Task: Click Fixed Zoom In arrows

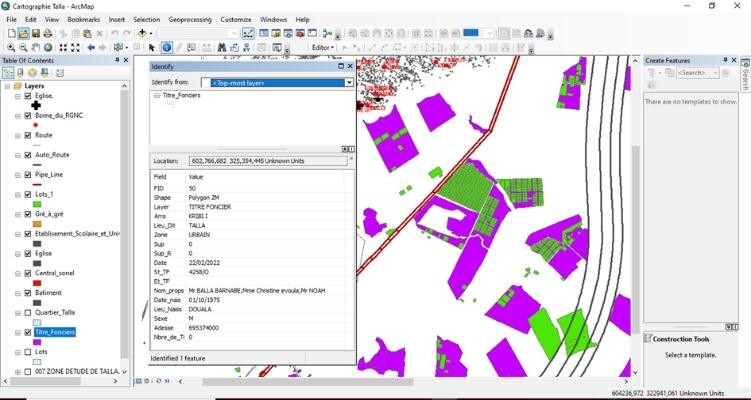Action: 63,48
